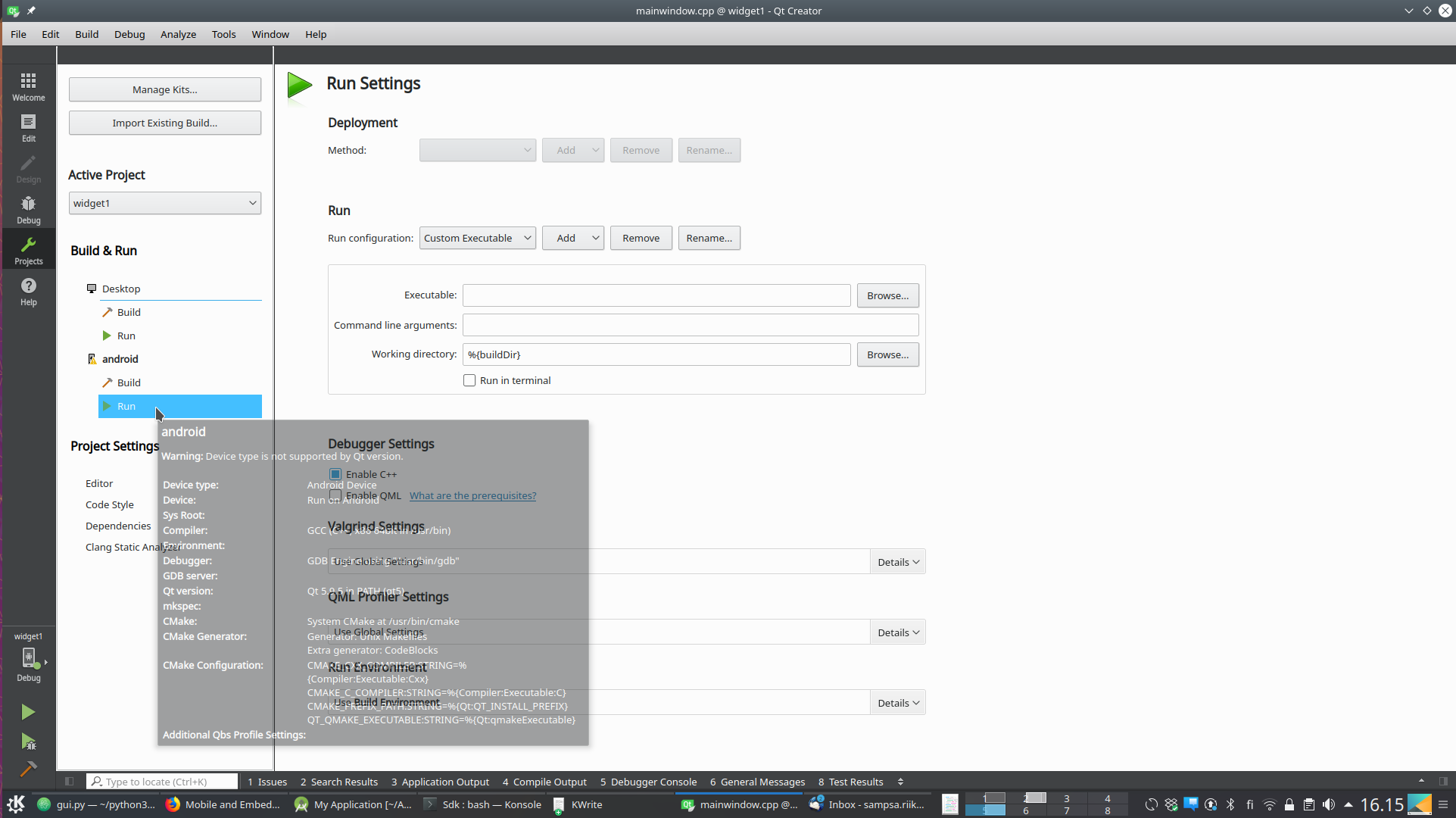Viewport: 1456px width, 818px height.
Task: Toggle Enable C++ debugger checkbox
Action: [335, 474]
